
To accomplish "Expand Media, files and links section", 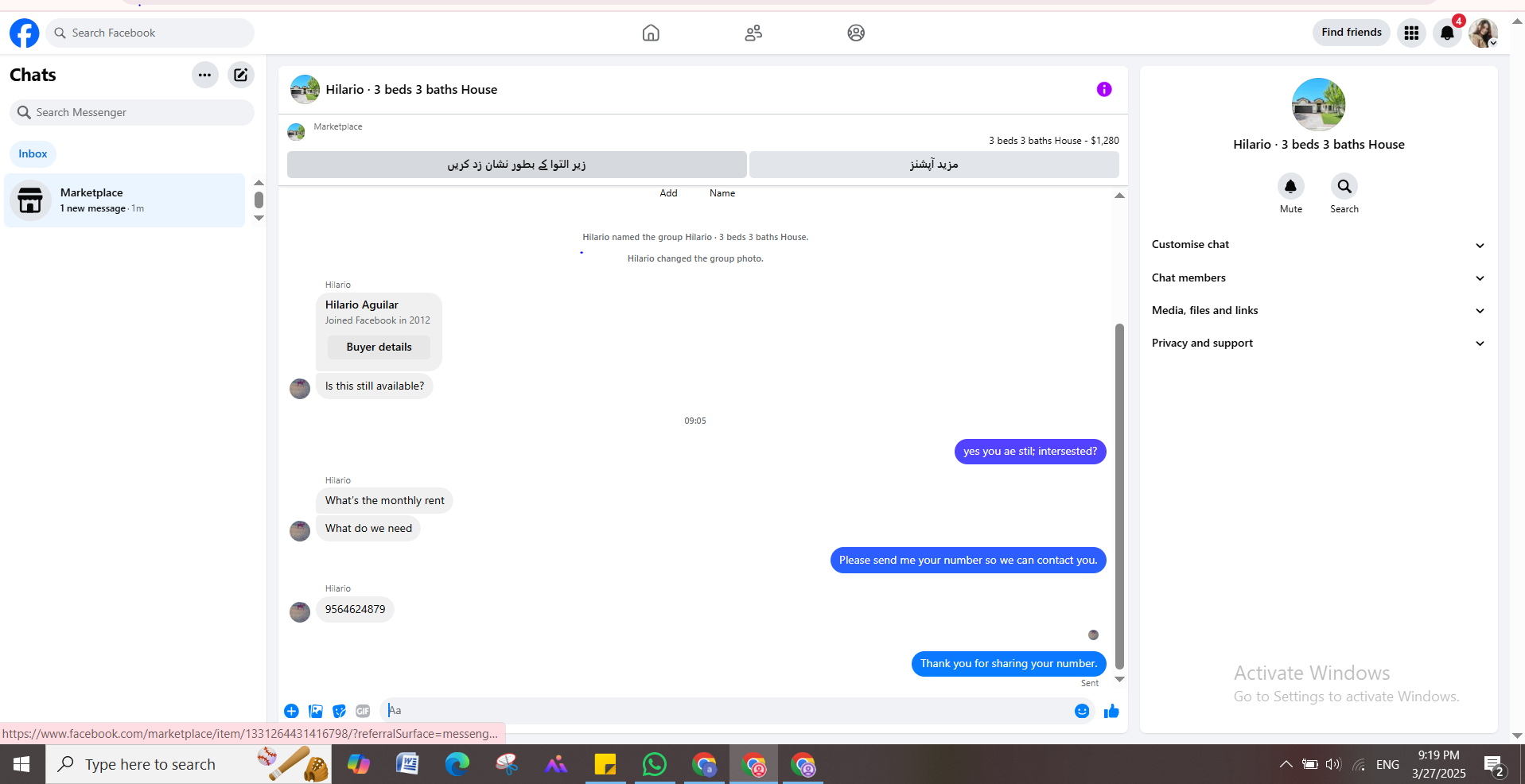I will [x=1318, y=311].
